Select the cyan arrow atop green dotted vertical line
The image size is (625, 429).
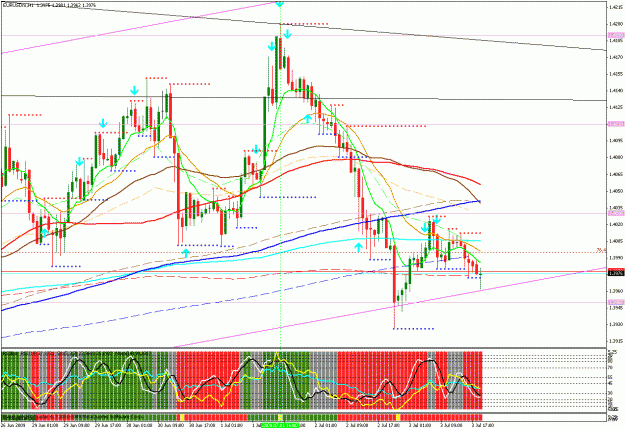tap(280, 4)
